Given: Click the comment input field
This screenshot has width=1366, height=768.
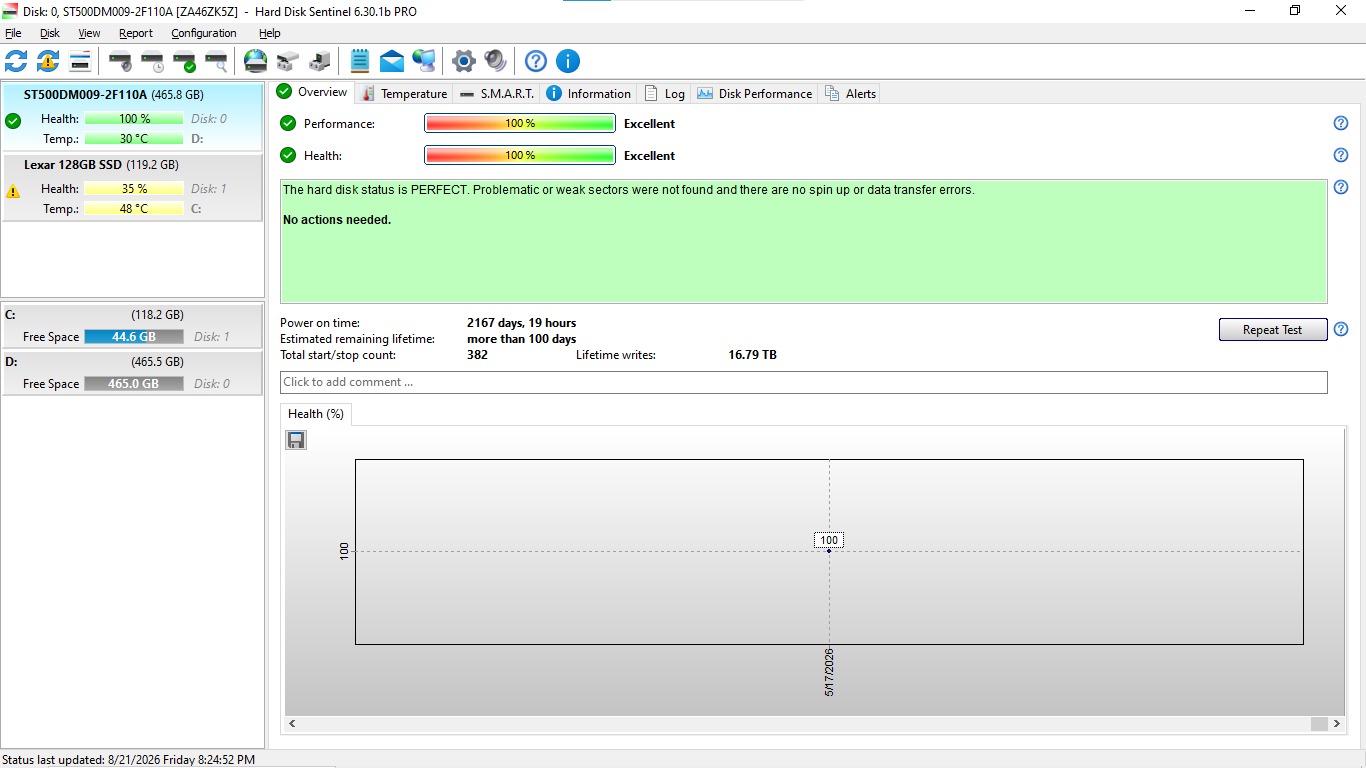Looking at the screenshot, I should (x=804, y=382).
